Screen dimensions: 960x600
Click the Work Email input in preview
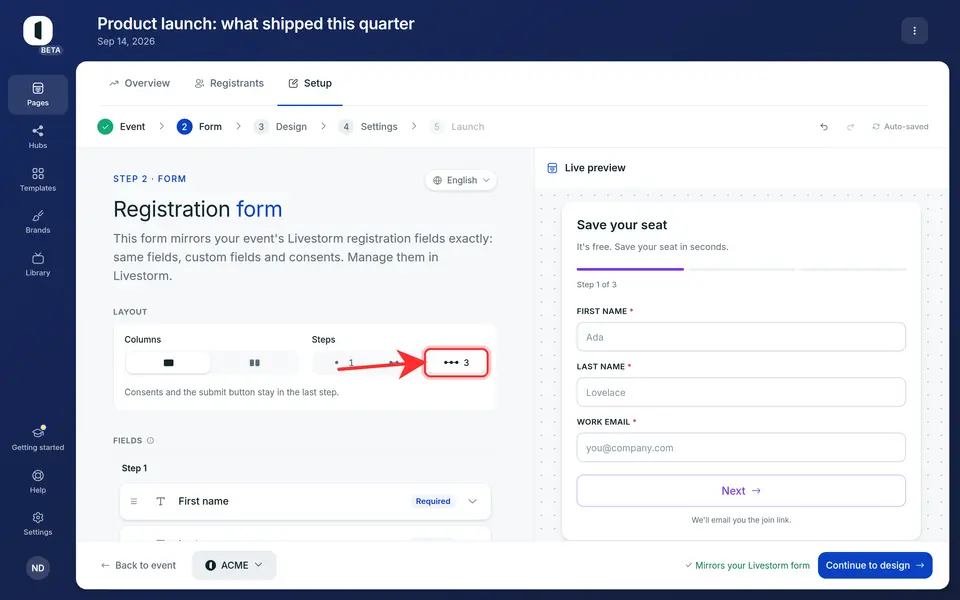coord(741,448)
